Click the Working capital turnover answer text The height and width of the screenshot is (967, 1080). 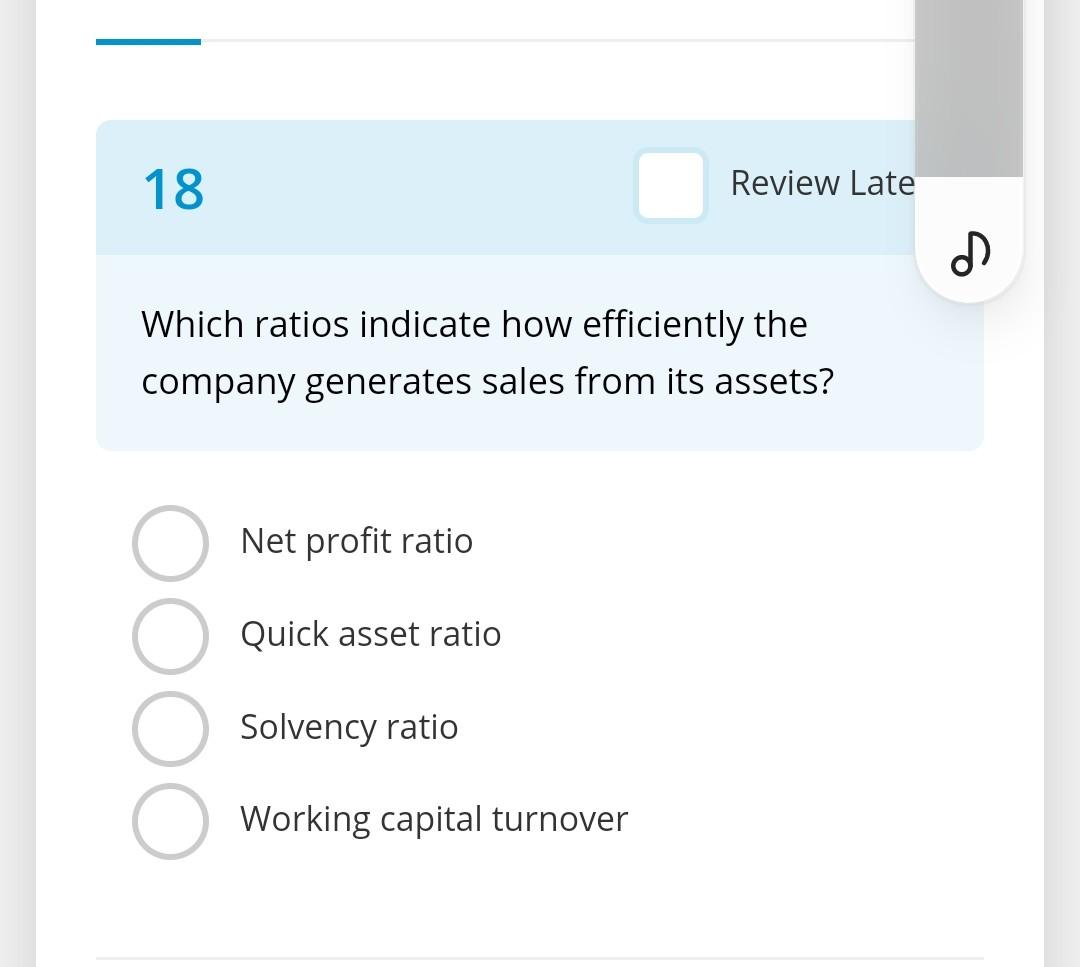click(433, 818)
